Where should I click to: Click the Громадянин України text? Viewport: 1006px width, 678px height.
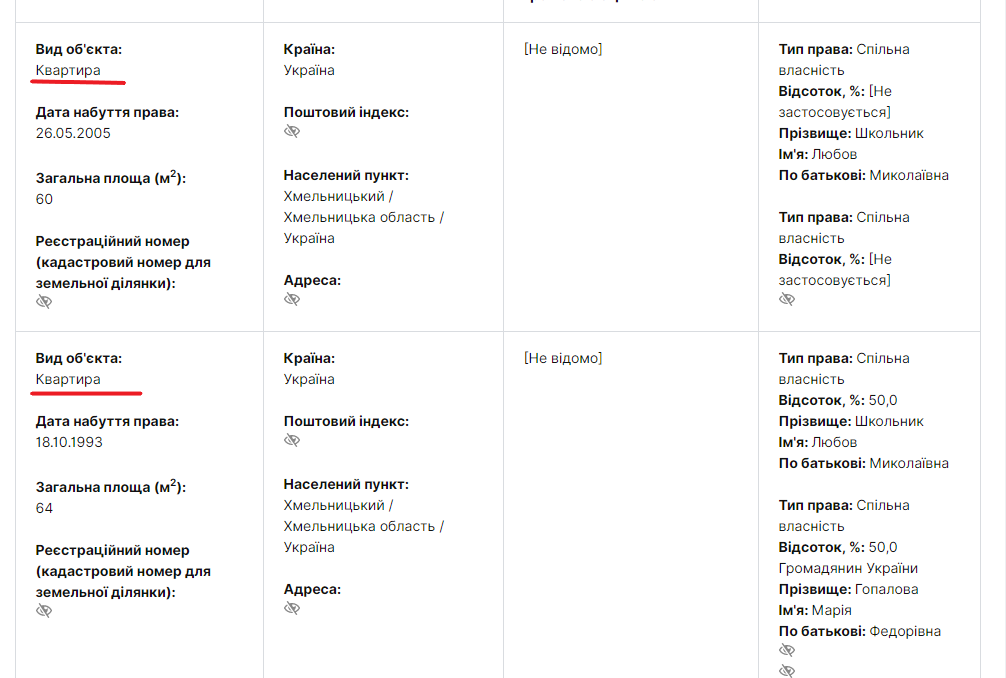tap(848, 568)
